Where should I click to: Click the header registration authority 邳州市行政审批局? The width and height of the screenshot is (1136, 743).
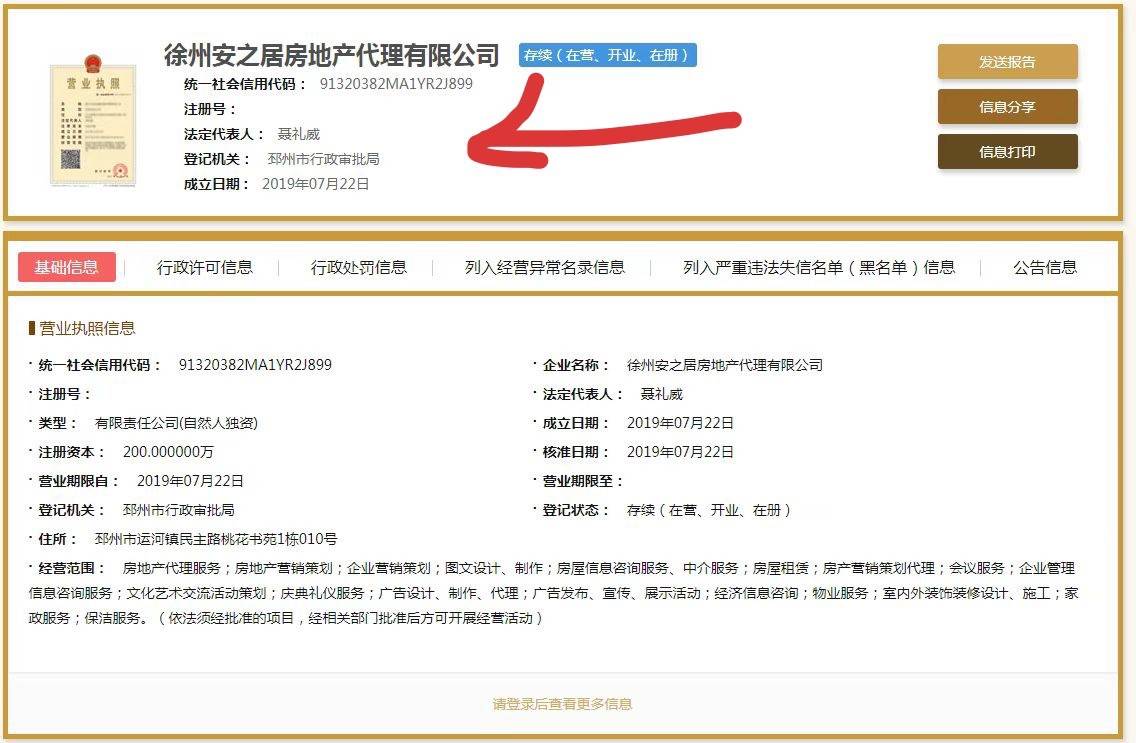pyautogui.click(x=324, y=159)
